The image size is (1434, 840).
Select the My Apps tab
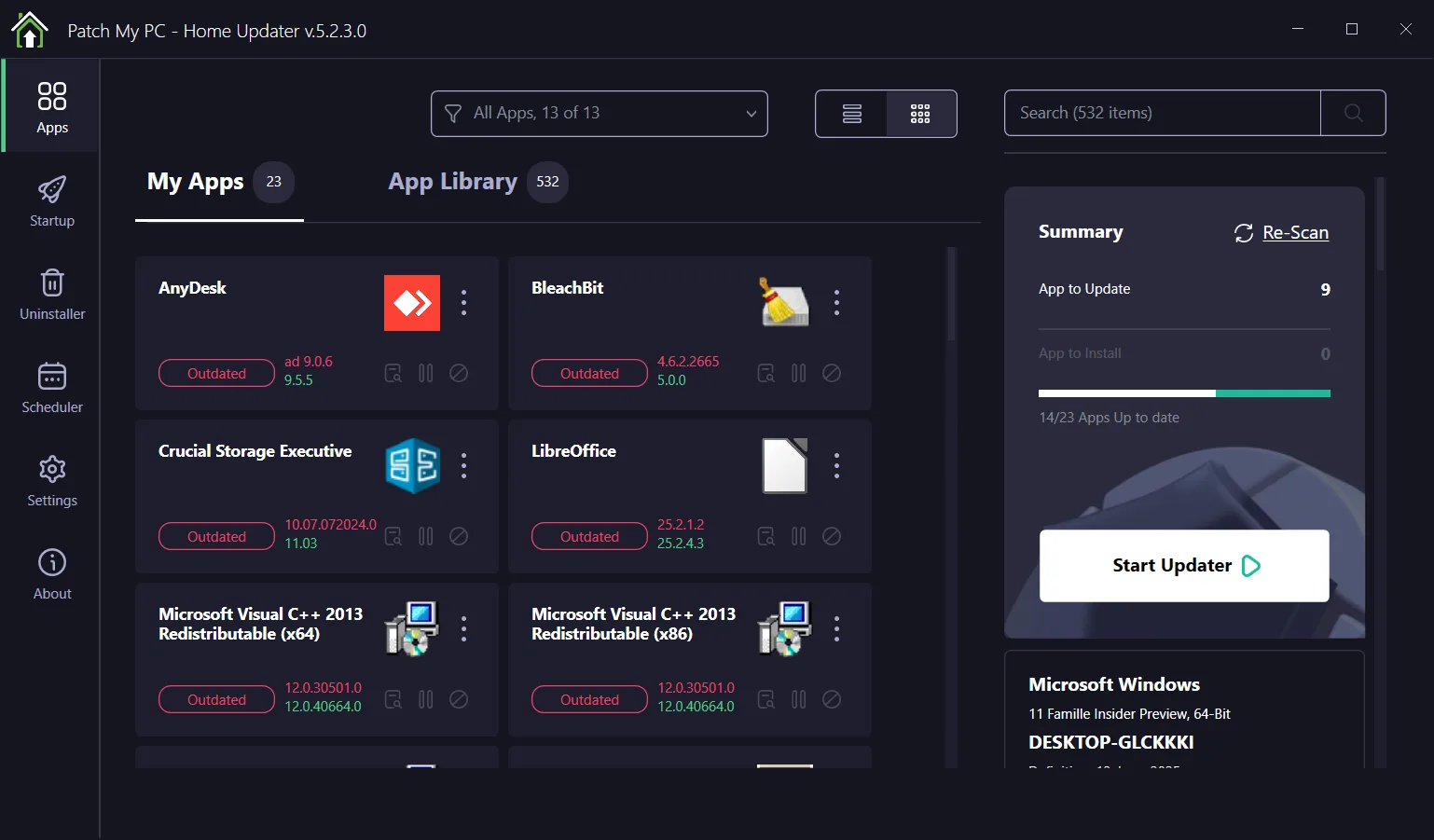coord(195,182)
